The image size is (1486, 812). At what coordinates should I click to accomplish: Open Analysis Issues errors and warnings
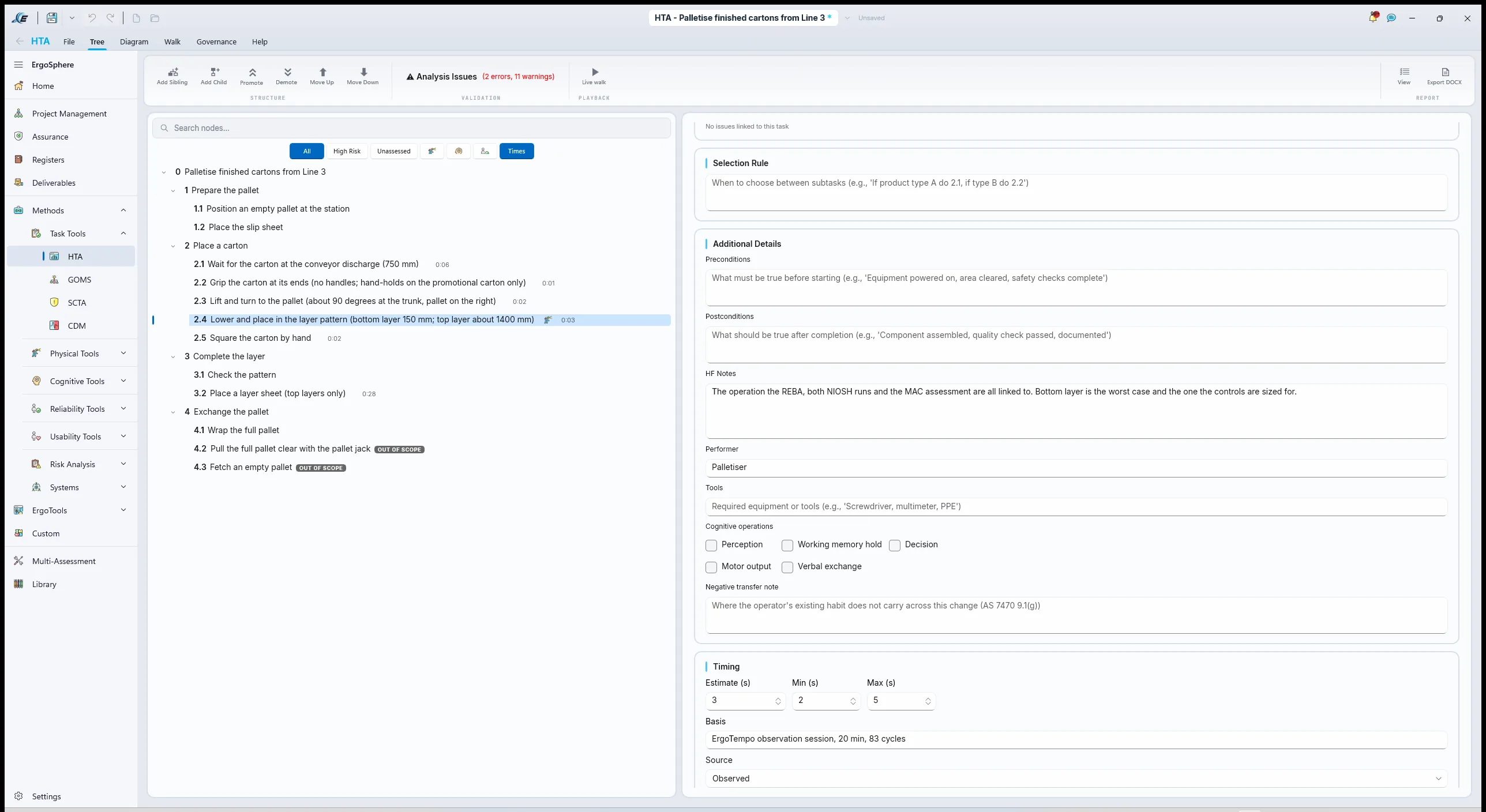point(480,77)
